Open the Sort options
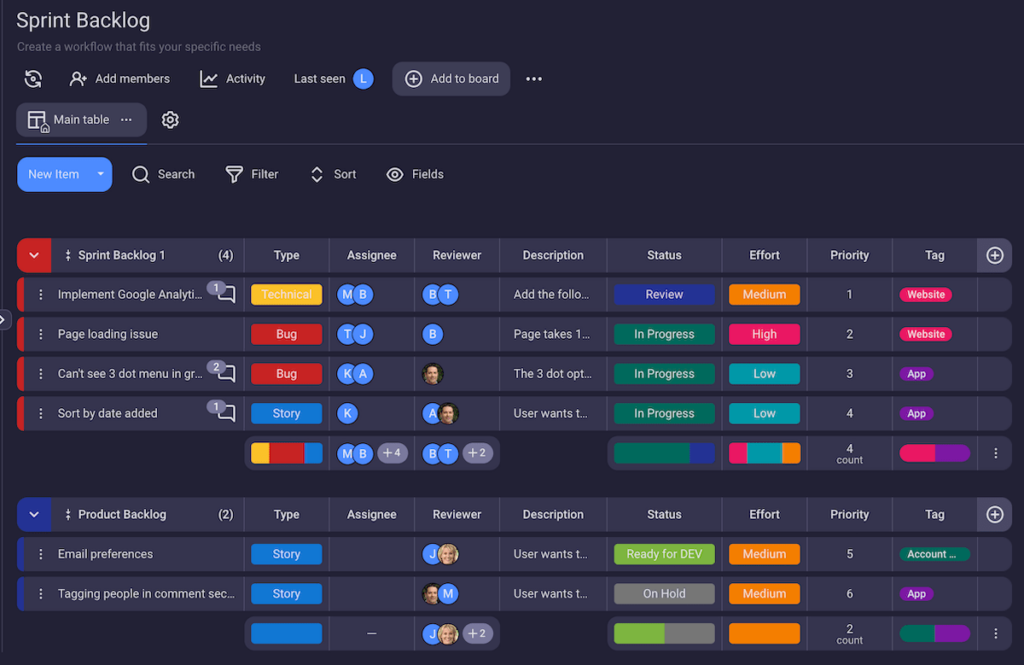The image size is (1024, 665). pos(333,174)
